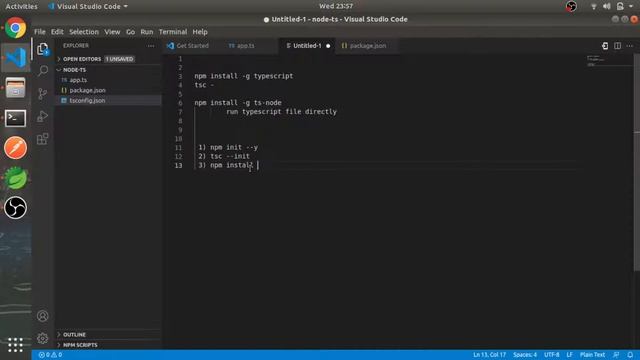Show Applications grid in dock
Viewport: 640px width, 360px height.
(16, 345)
